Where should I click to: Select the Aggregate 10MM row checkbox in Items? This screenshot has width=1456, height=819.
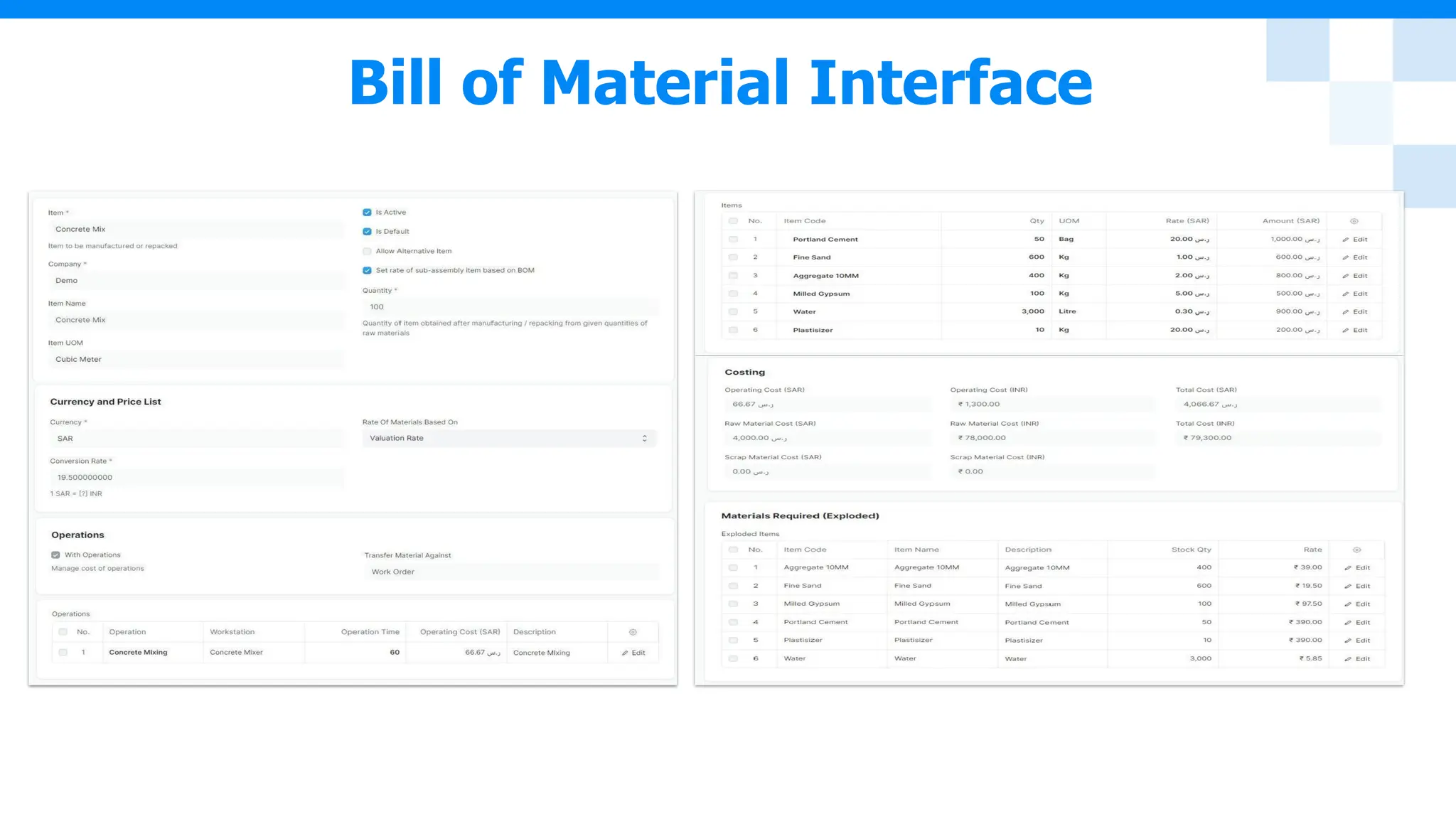point(733,276)
